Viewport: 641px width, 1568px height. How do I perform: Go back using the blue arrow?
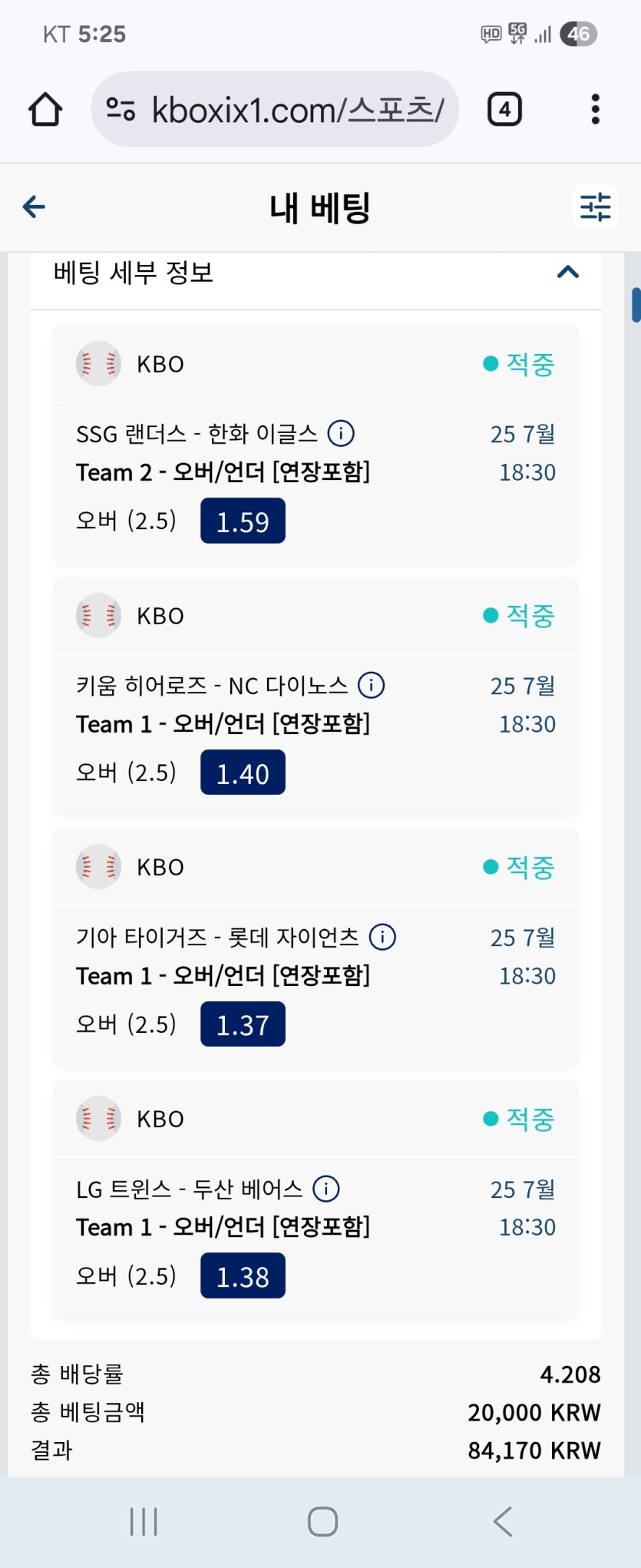pyautogui.click(x=35, y=207)
